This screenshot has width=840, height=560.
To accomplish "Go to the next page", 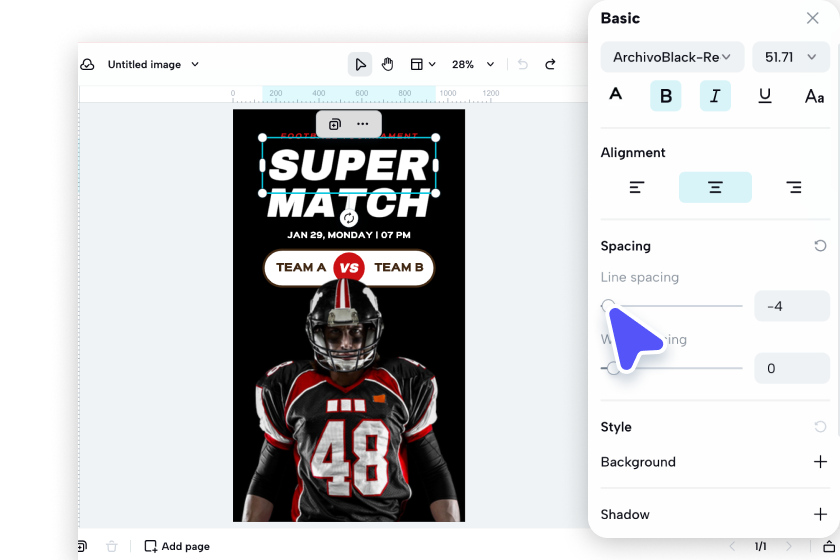I will (x=789, y=546).
